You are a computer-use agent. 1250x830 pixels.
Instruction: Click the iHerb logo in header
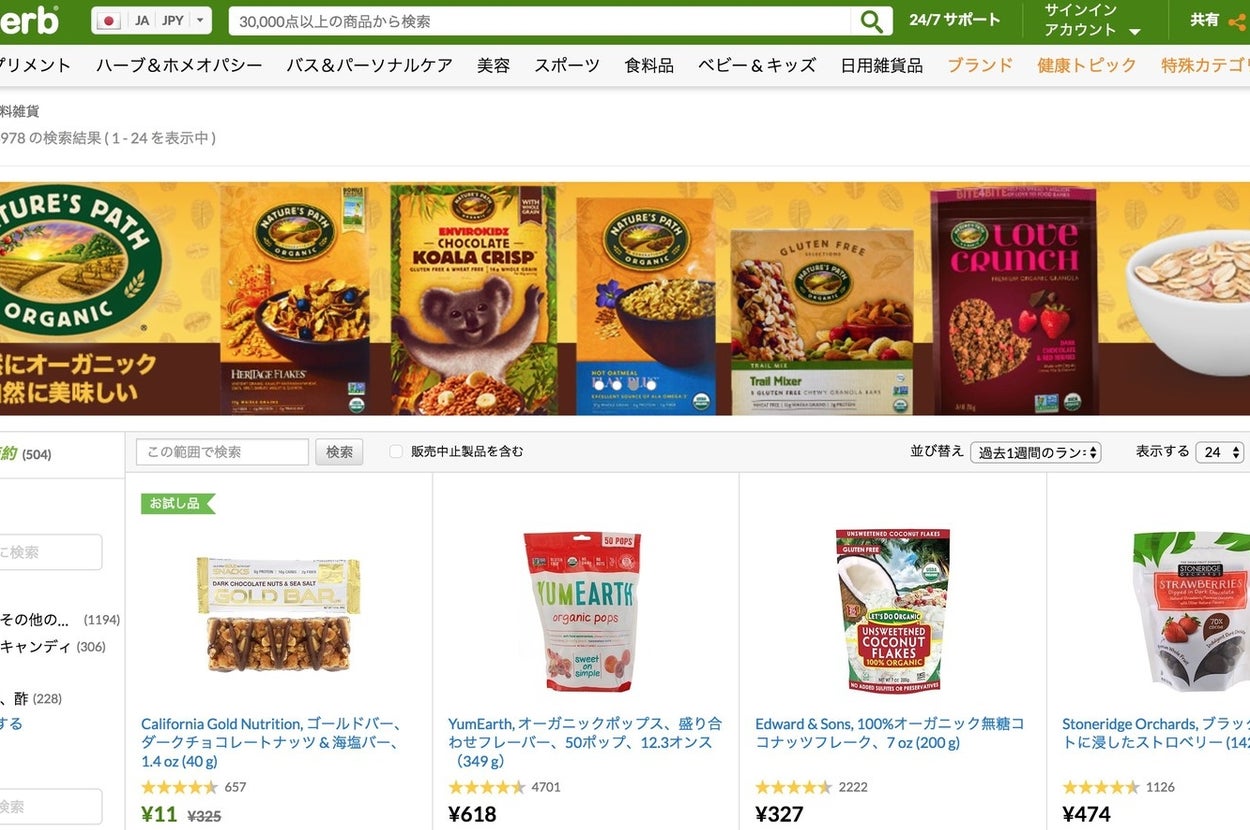pos(29,20)
